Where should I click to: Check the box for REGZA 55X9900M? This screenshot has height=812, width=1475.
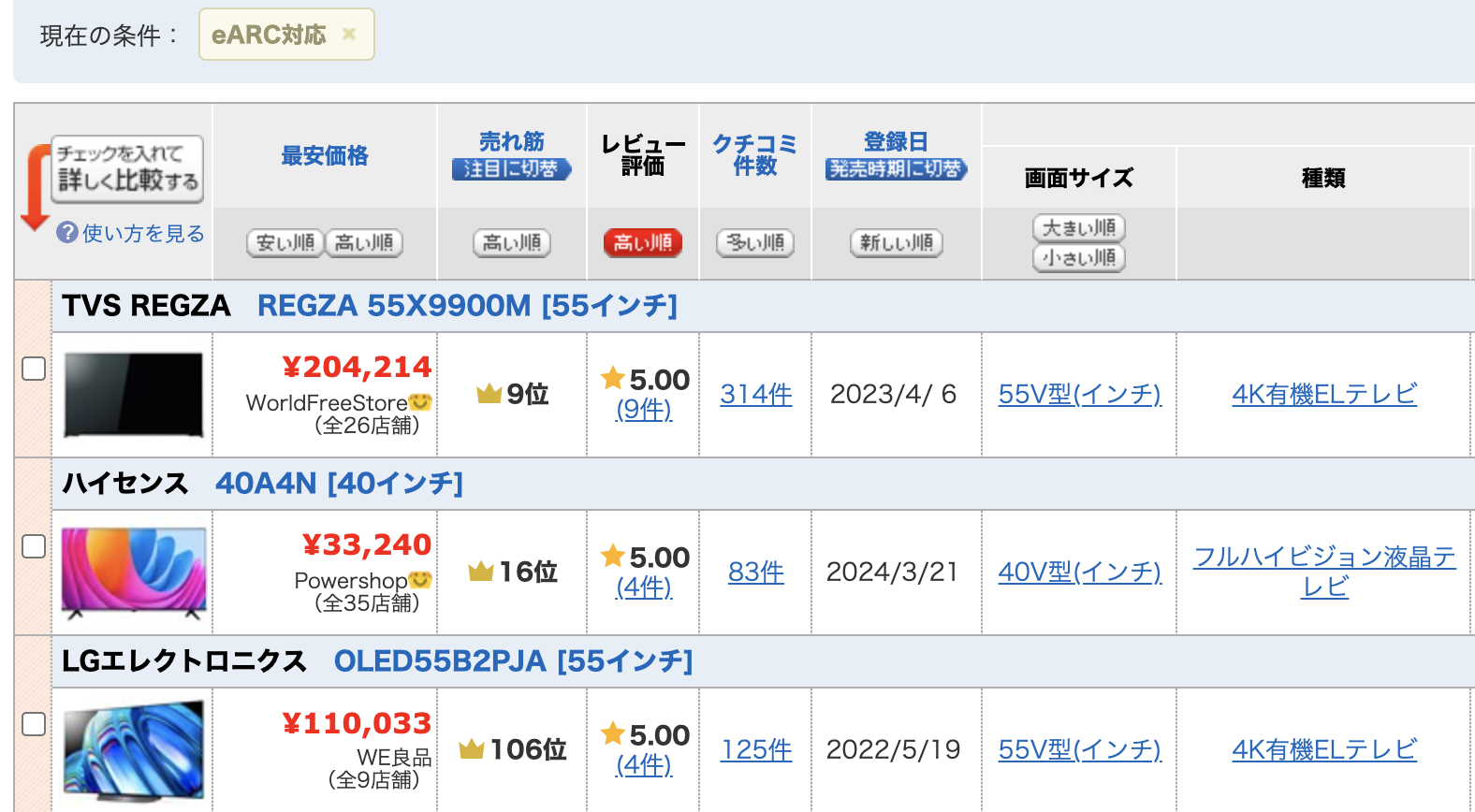click(x=34, y=369)
